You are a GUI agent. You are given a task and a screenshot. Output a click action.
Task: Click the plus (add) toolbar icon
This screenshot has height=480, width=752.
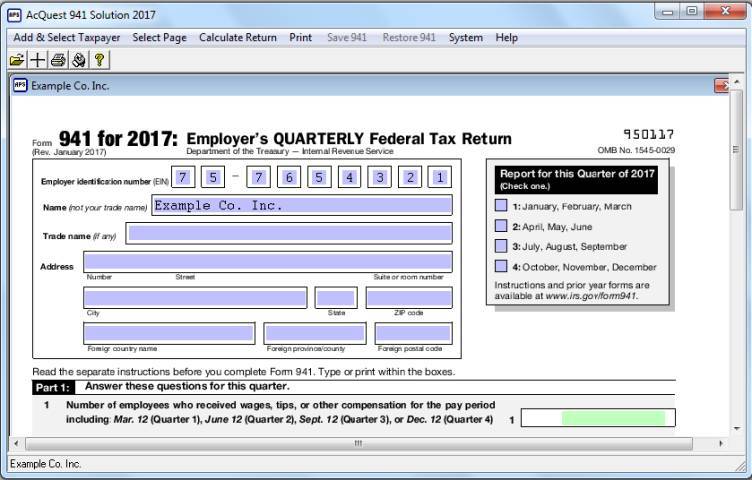point(37,60)
